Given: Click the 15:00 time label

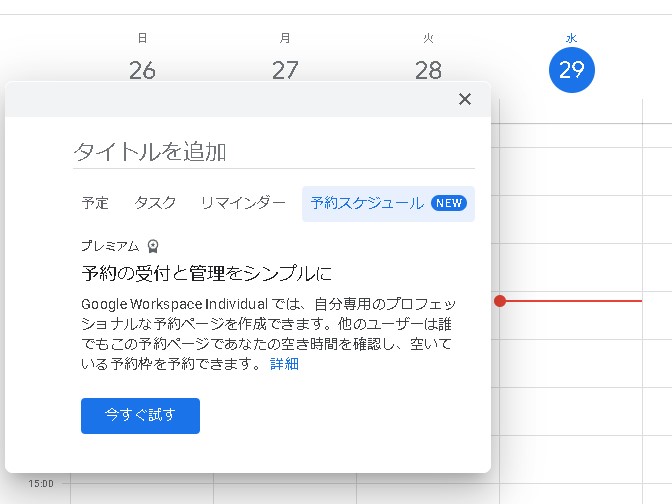Looking at the screenshot, I should [41, 484].
